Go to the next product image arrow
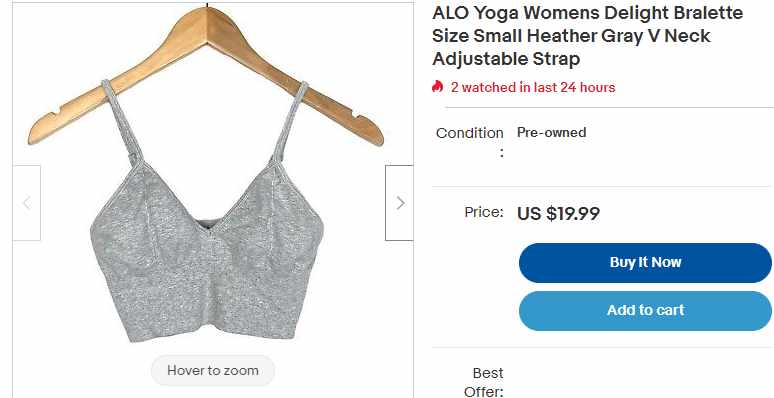The height and width of the screenshot is (398, 774). (x=399, y=203)
